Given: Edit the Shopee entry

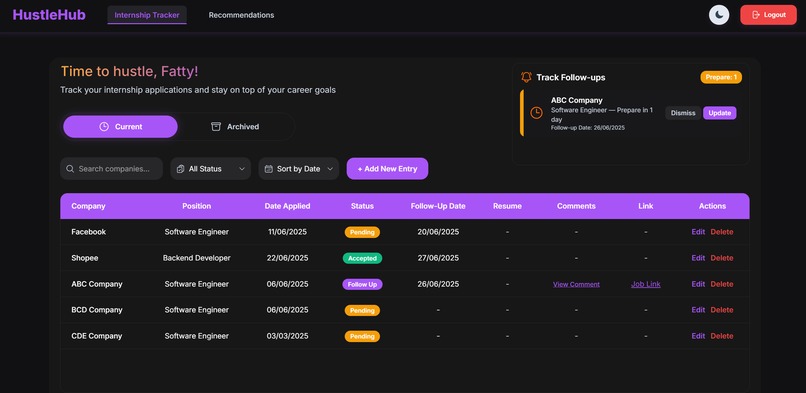Looking at the screenshot, I should tap(698, 258).
